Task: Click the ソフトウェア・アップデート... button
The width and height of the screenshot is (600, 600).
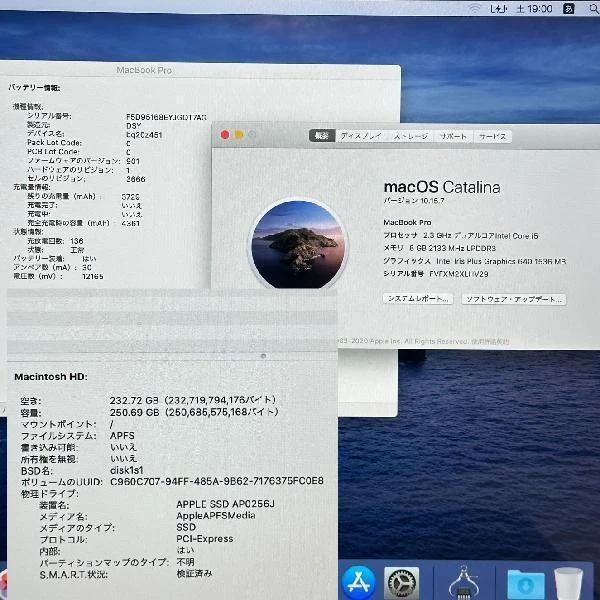Action: tap(514, 299)
